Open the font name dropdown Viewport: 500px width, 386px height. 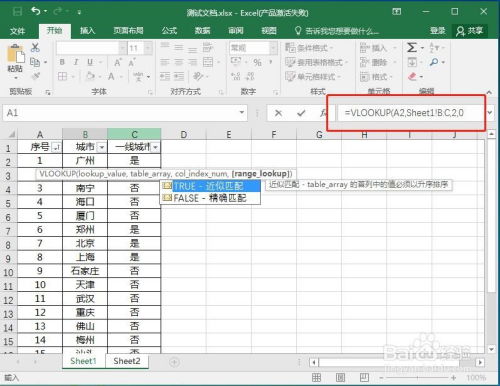click(x=123, y=48)
